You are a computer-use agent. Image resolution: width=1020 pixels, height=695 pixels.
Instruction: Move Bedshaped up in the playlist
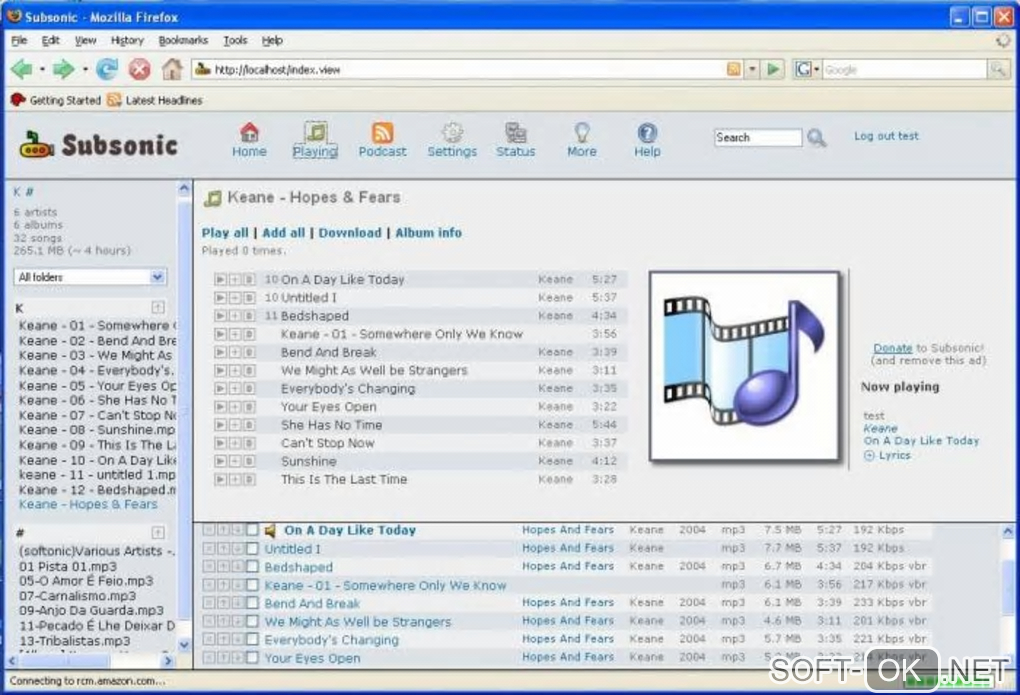click(x=223, y=567)
